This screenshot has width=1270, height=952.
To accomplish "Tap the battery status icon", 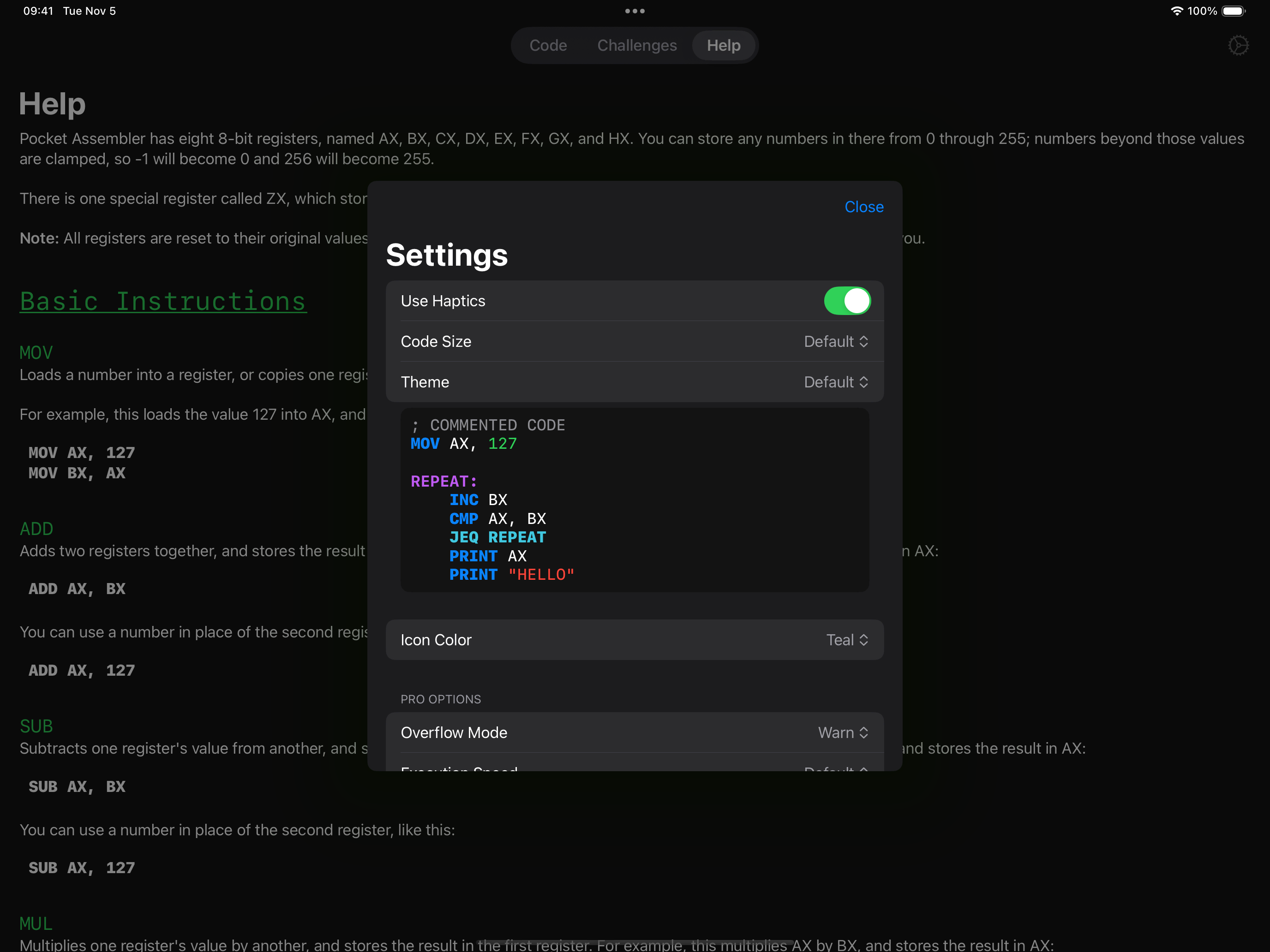I will (1233, 11).
